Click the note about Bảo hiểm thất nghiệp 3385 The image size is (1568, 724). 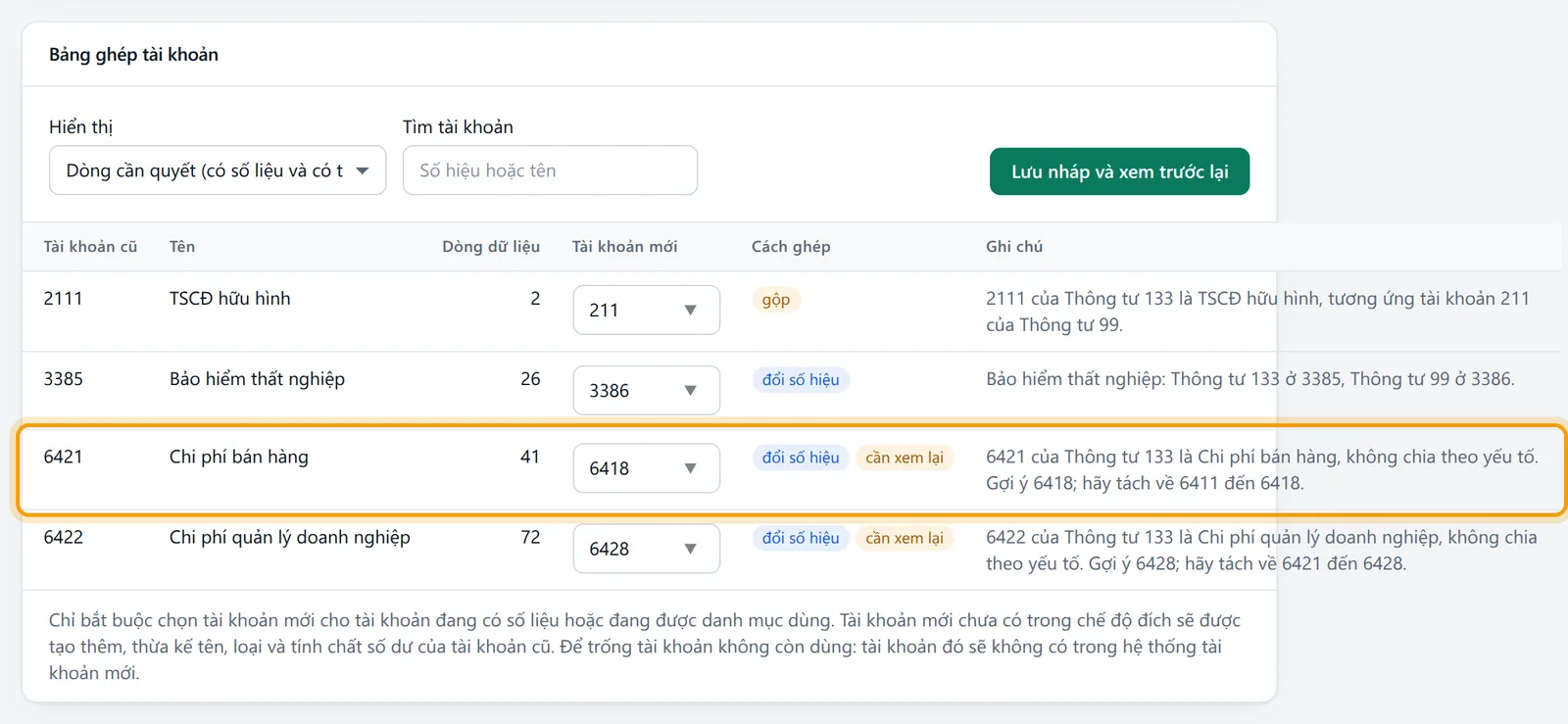(1250, 379)
